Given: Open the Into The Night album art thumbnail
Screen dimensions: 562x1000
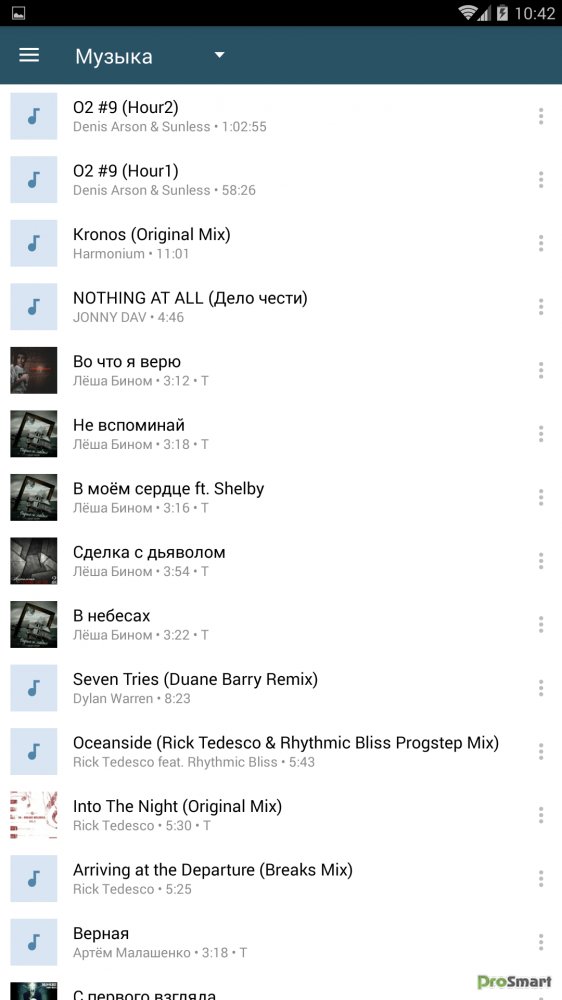Looking at the screenshot, I should [x=34, y=815].
